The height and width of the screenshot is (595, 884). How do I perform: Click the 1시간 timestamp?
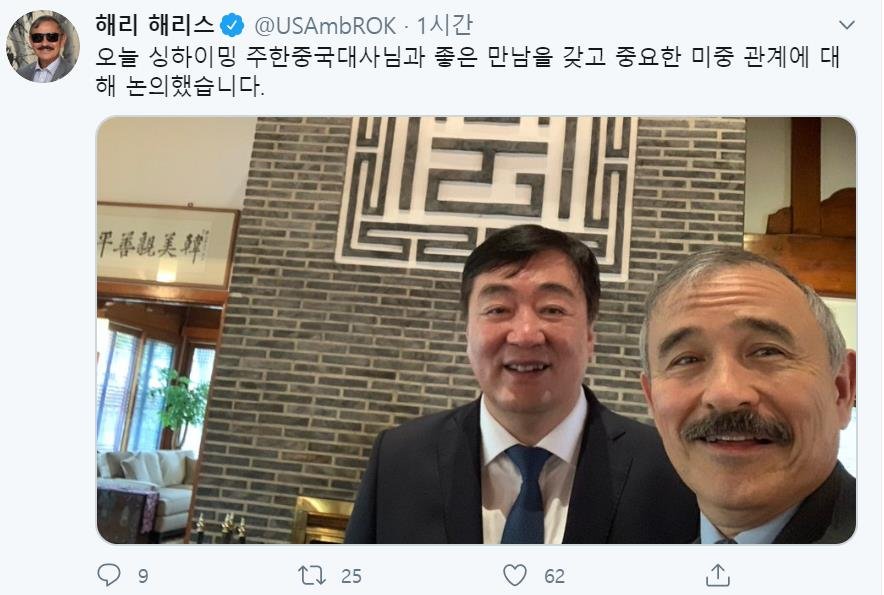tap(444, 25)
